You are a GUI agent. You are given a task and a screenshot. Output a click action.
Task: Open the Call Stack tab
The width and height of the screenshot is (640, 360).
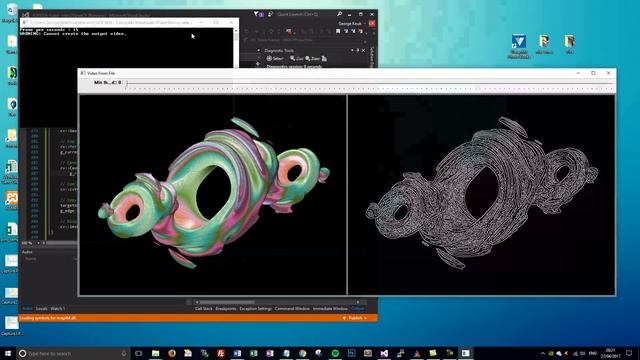(203, 309)
